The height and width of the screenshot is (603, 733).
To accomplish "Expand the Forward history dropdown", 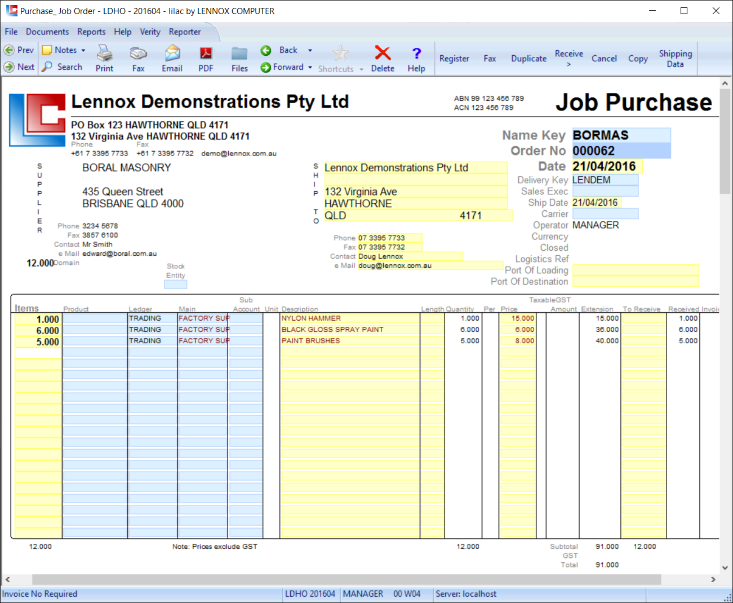I will (x=310, y=67).
